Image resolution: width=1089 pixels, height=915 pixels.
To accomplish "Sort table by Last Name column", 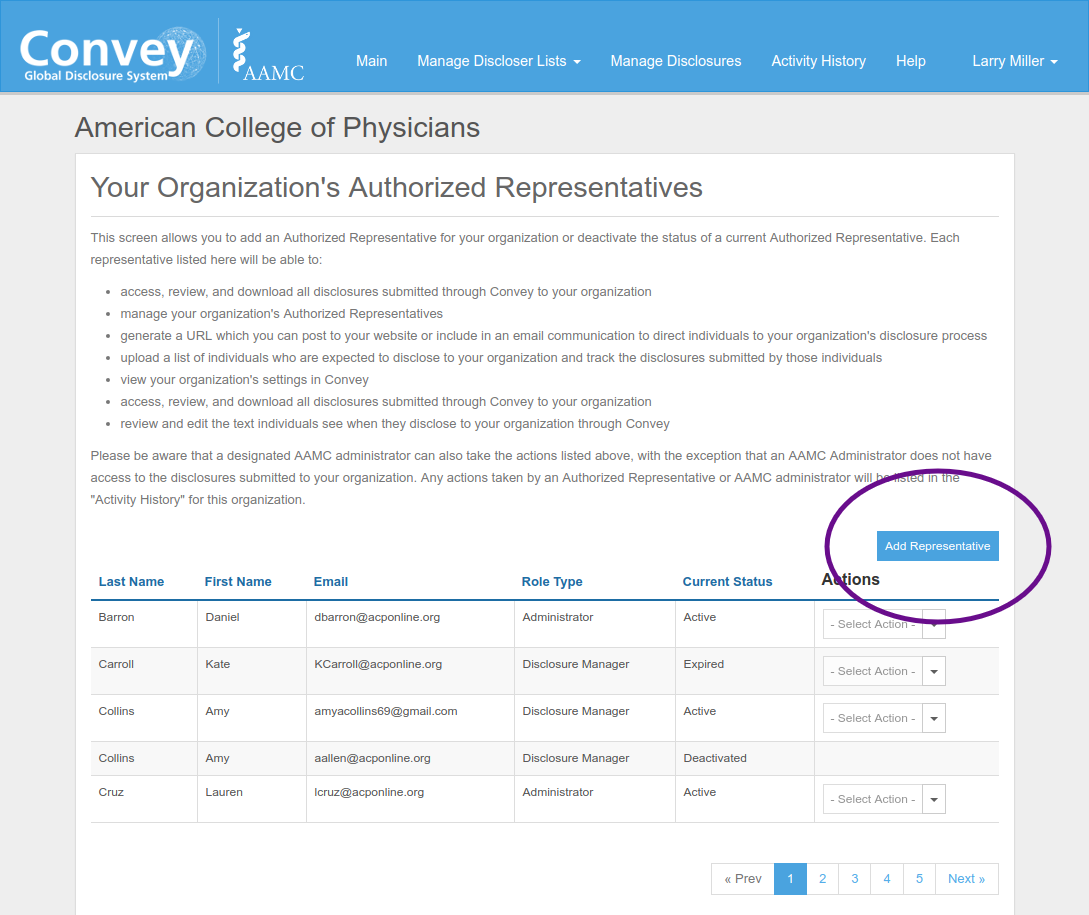I will (x=131, y=582).
